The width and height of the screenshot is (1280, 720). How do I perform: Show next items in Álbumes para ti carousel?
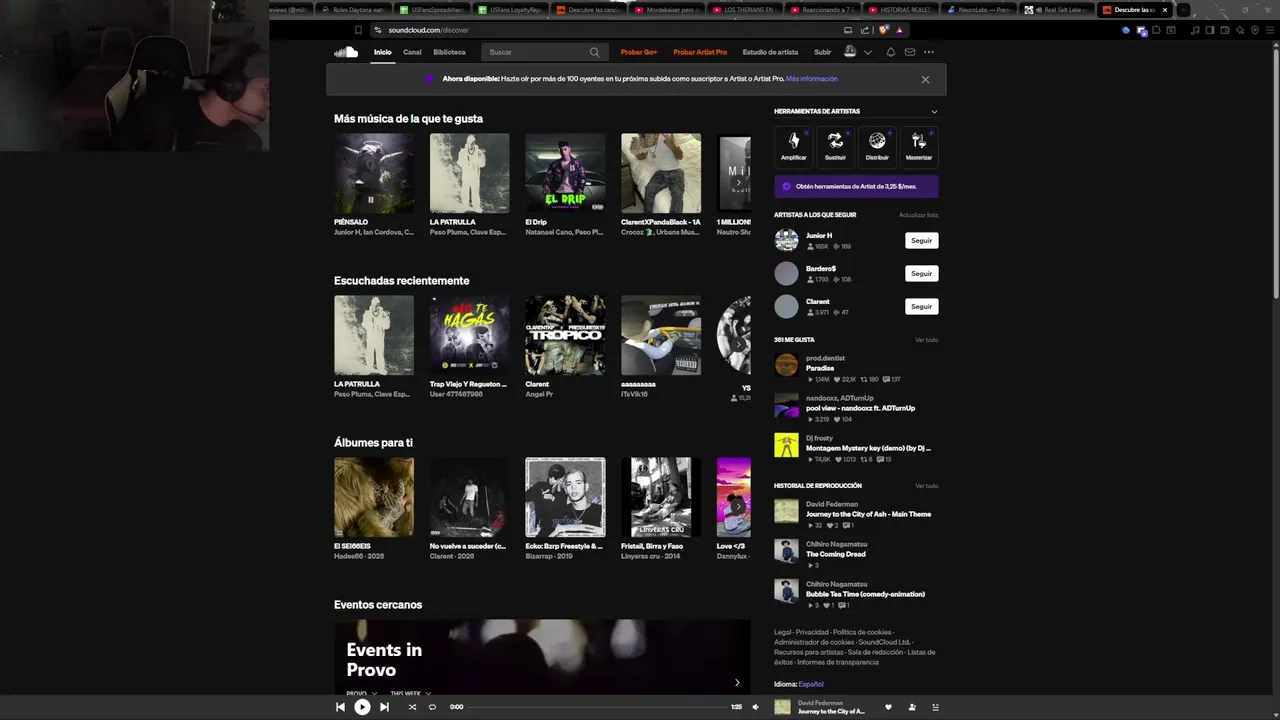click(738, 506)
